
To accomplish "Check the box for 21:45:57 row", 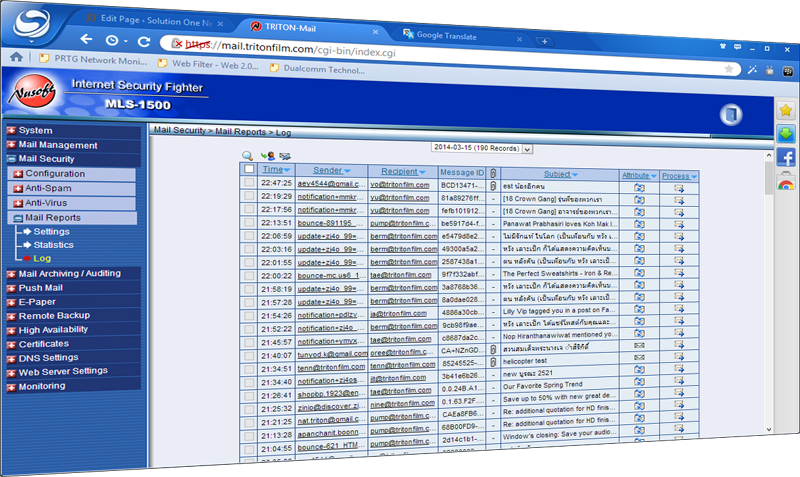I will coord(248,342).
